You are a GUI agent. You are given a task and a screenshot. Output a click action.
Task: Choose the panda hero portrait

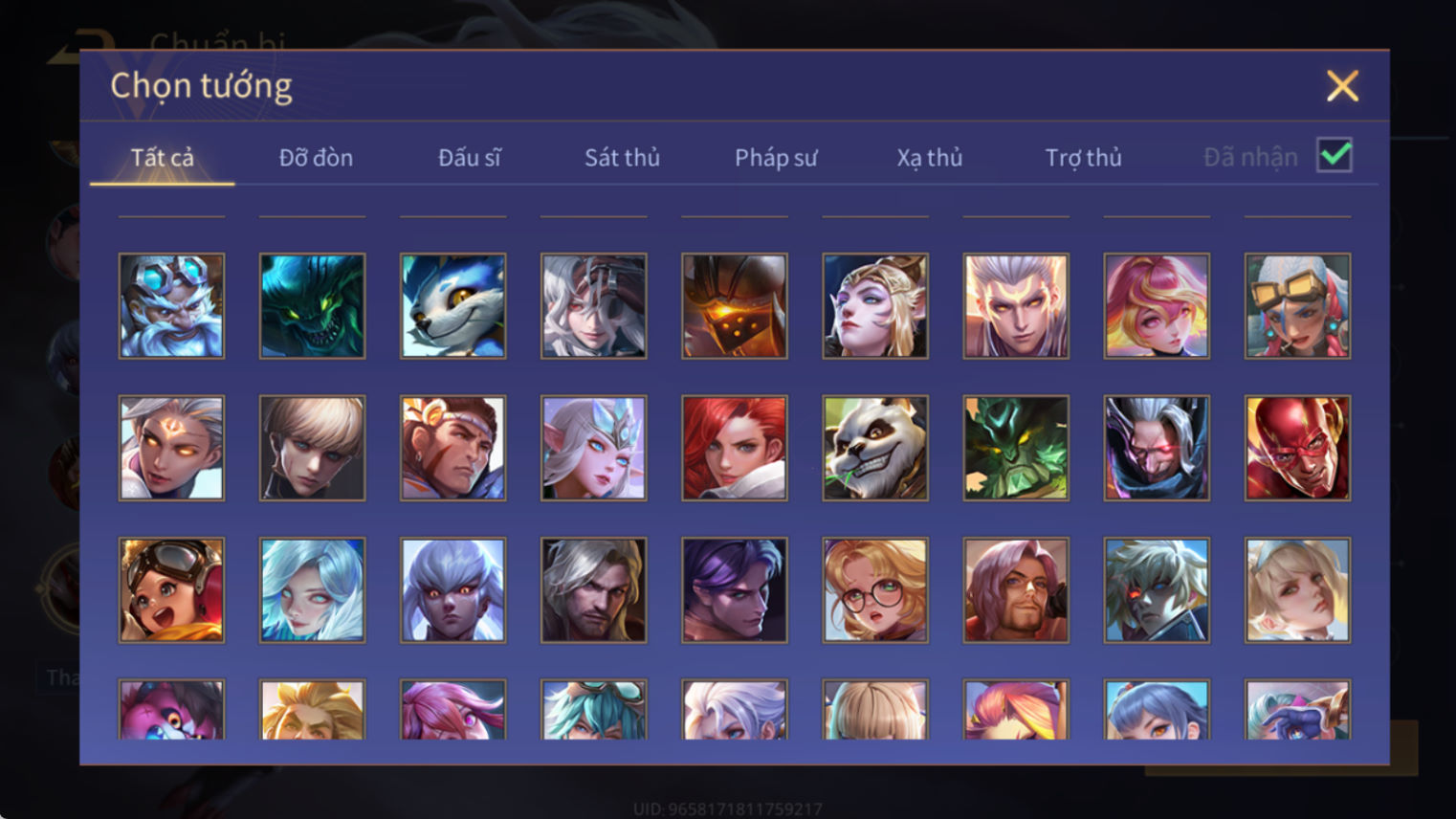[875, 448]
